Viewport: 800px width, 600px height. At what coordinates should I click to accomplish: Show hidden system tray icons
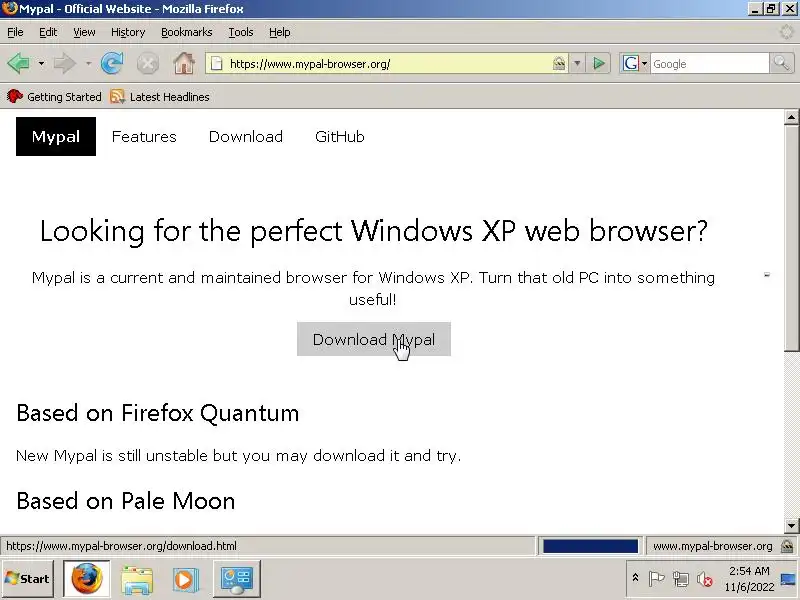tap(635, 578)
